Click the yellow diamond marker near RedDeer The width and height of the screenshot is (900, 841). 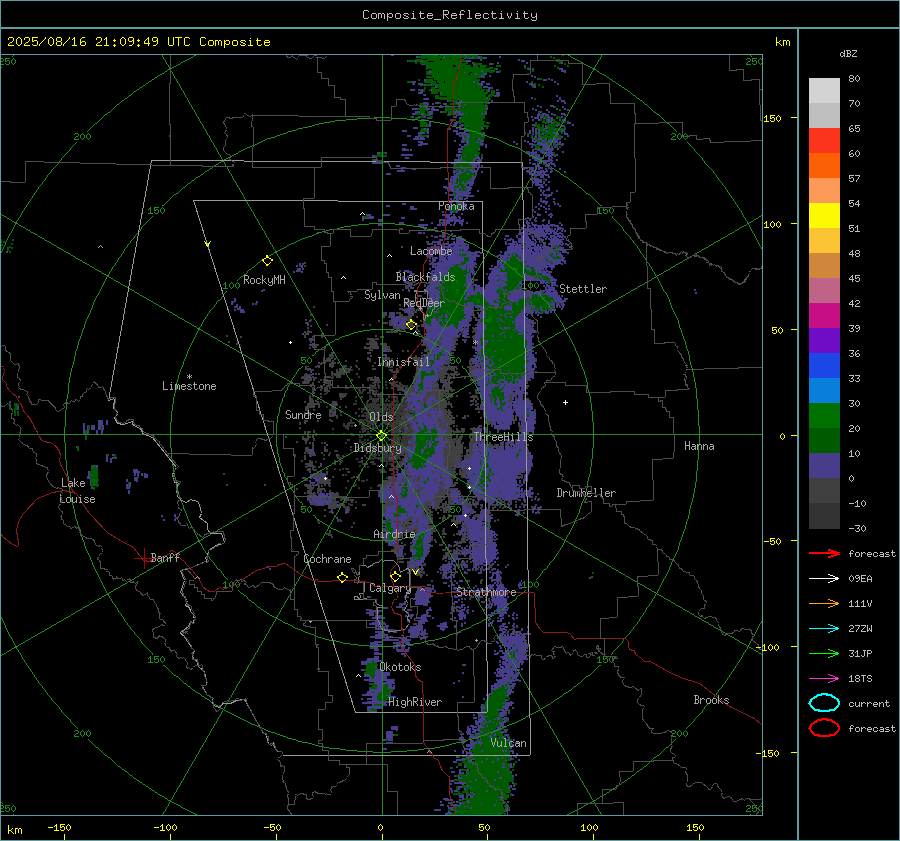click(x=411, y=325)
